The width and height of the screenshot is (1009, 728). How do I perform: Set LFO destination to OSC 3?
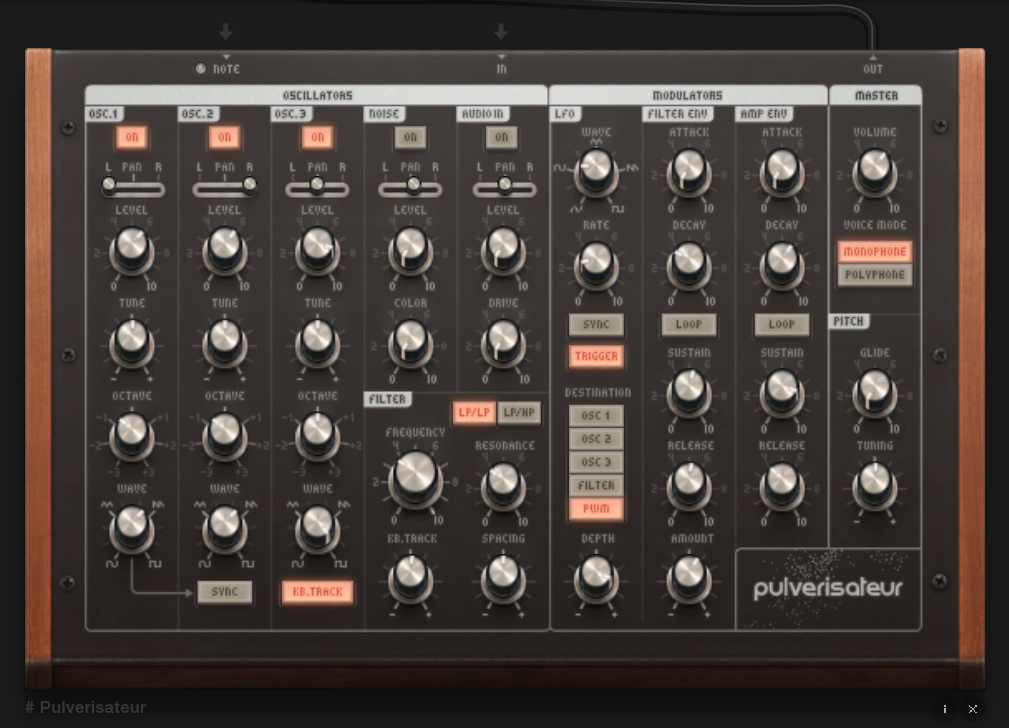tap(596, 462)
